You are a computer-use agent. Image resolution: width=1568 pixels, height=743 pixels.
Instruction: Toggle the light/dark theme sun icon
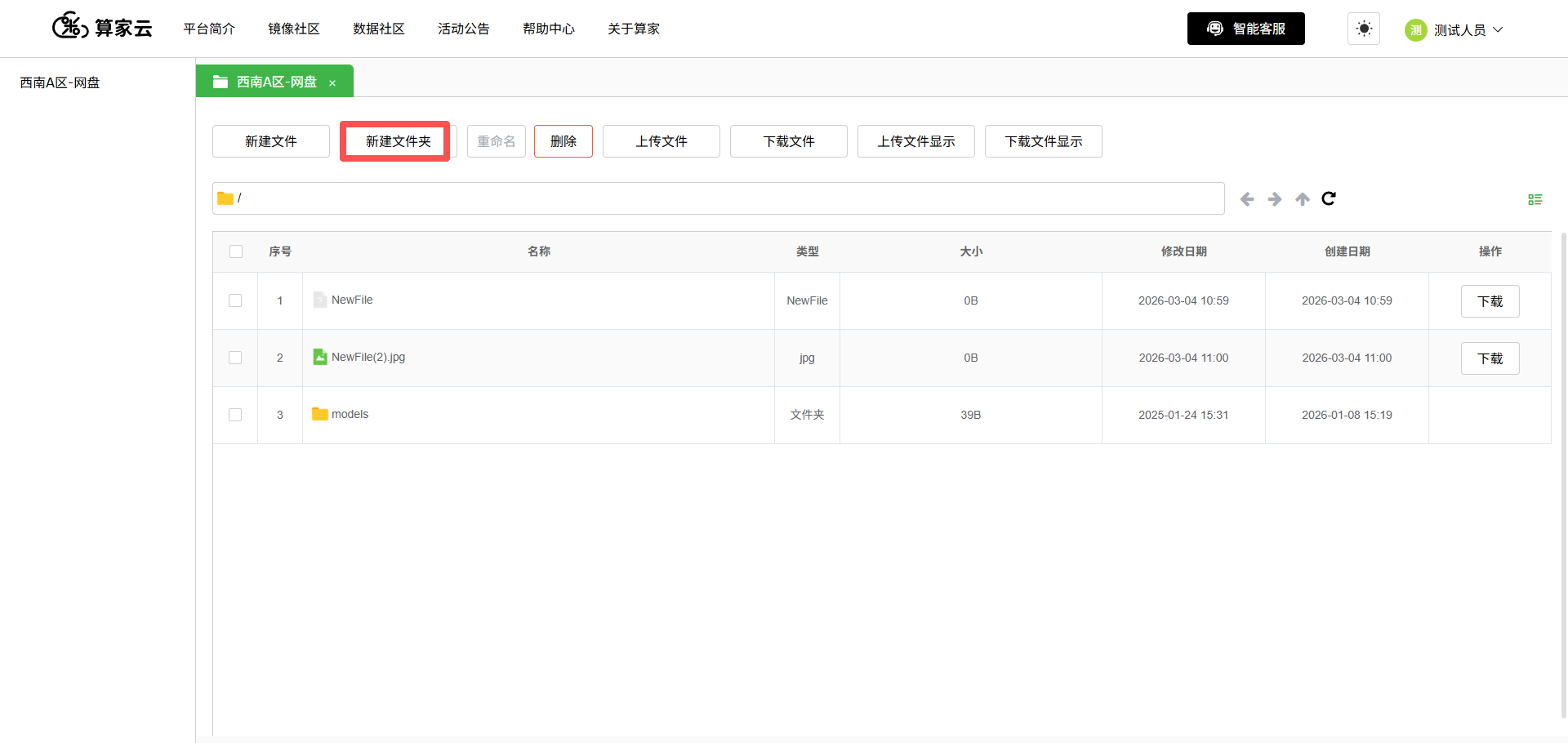click(x=1364, y=29)
